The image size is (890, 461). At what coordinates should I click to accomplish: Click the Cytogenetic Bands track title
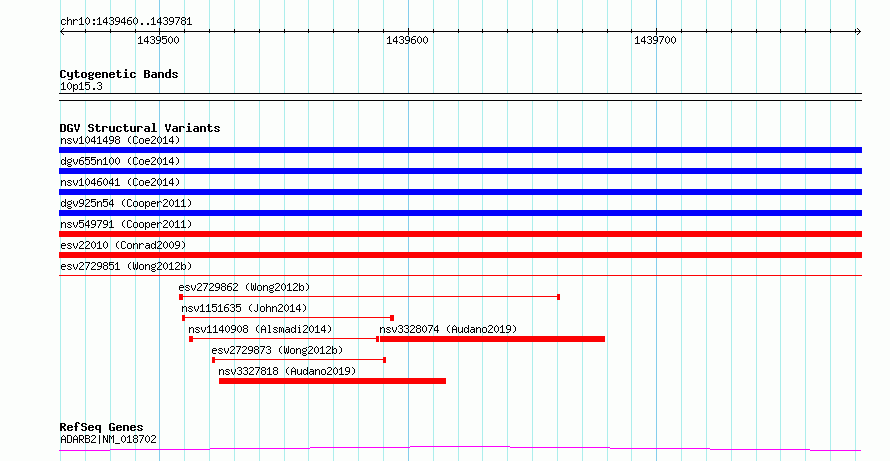click(119, 74)
